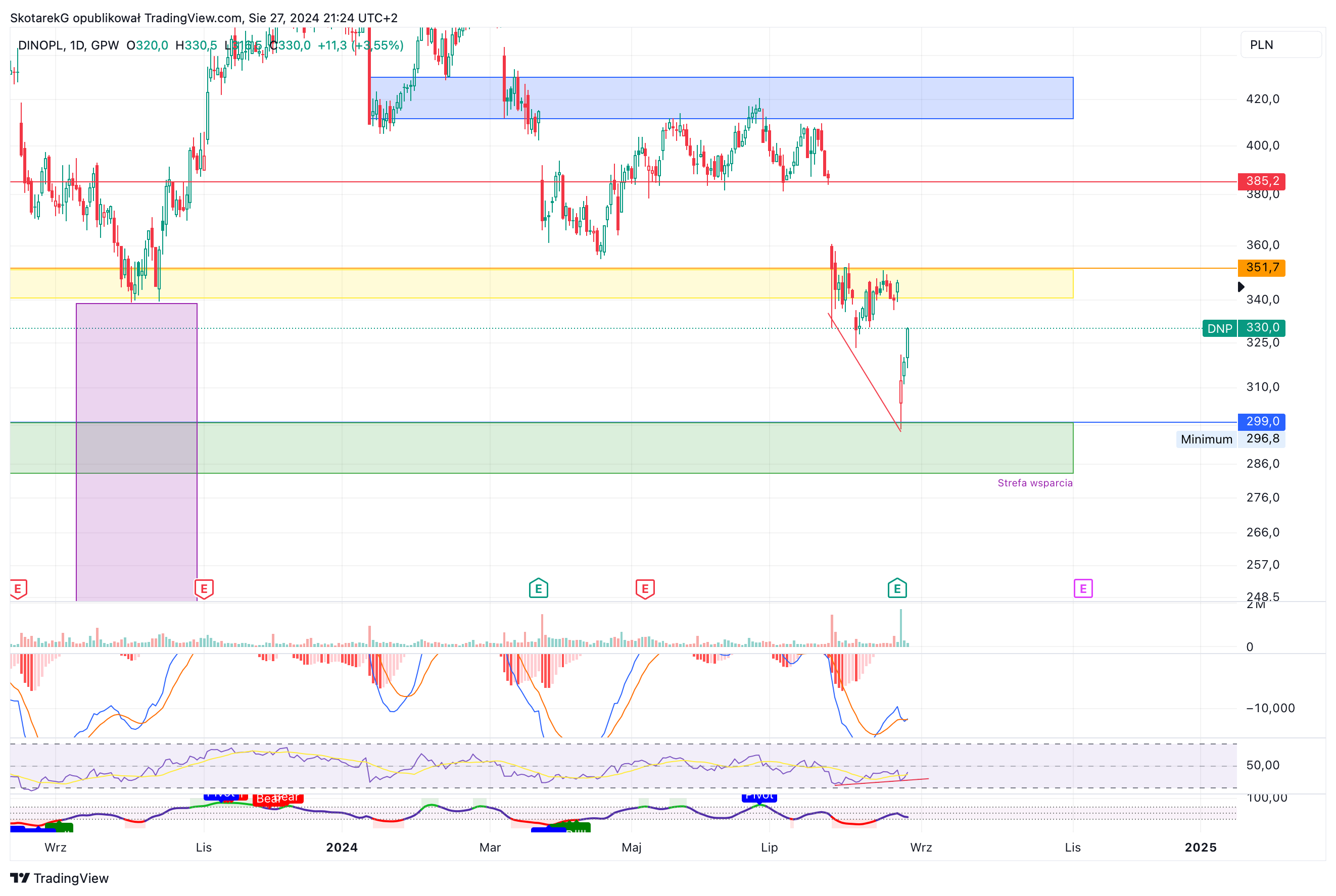Click the DNP ticker price tag
Viewport: 1336px width, 896px height.
pyautogui.click(x=1219, y=328)
